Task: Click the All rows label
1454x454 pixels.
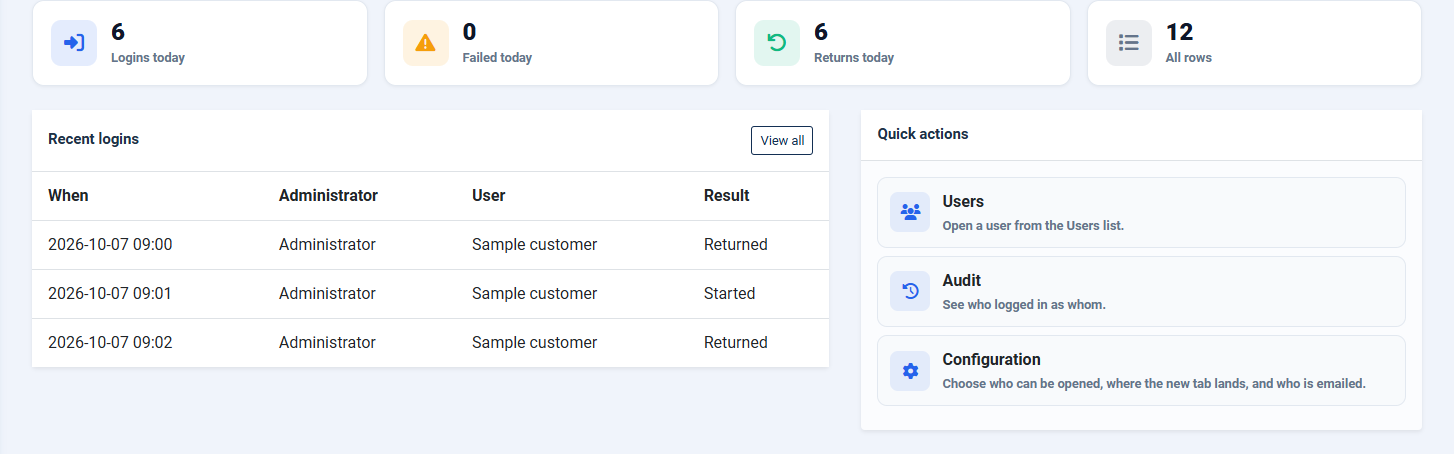Action: (x=1189, y=58)
